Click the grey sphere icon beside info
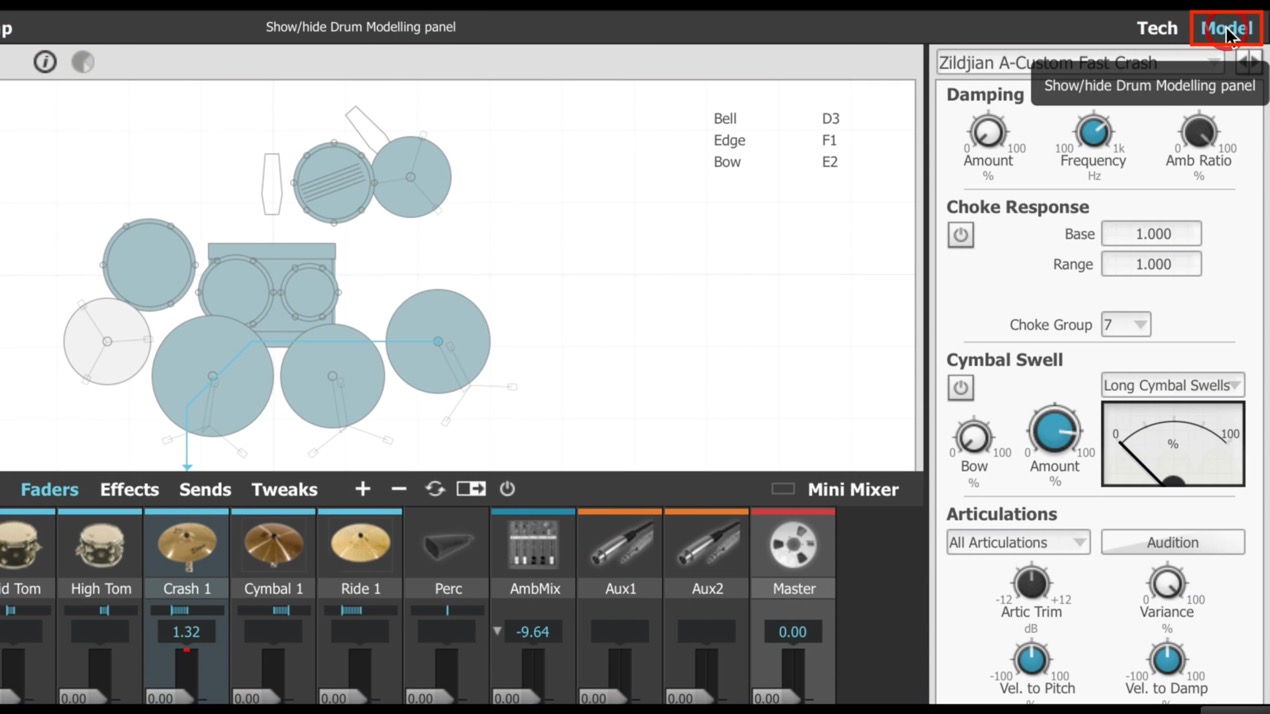Viewport: 1270px width, 714px height. click(83, 62)
